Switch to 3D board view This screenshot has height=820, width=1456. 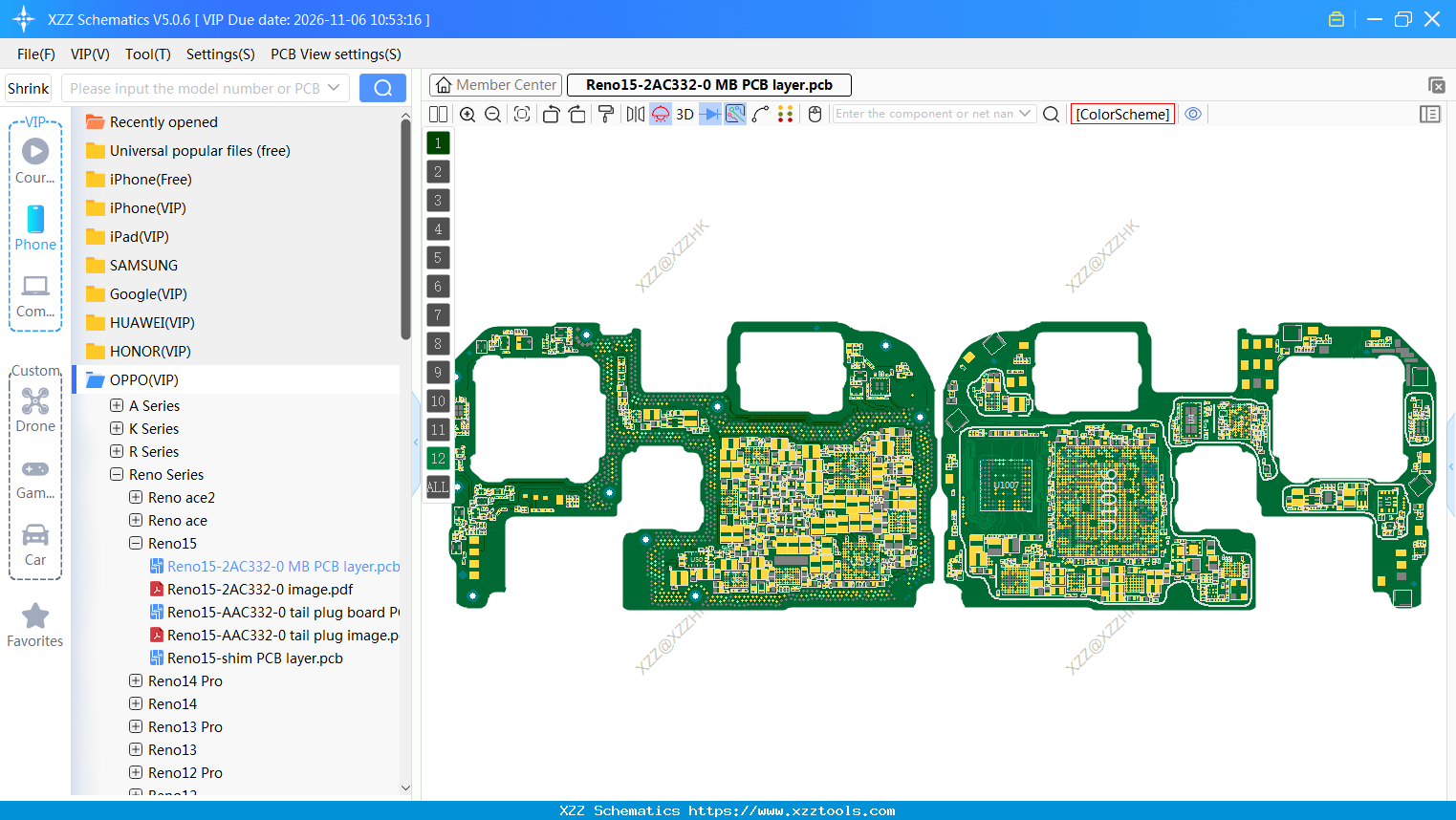pyautogui.click(x=685, y=114)
